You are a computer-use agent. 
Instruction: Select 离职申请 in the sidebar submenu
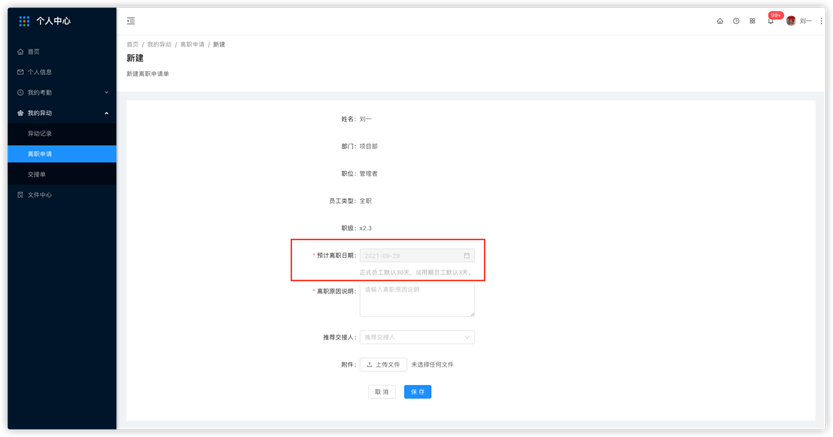62,154
